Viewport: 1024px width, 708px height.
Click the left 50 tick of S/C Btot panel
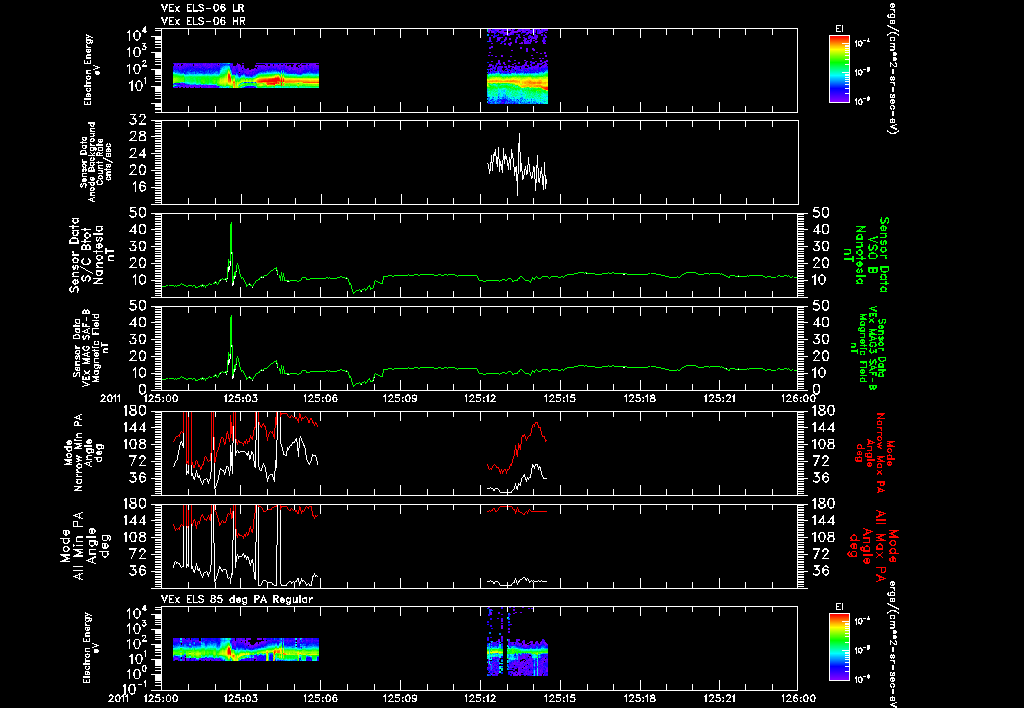137,213
